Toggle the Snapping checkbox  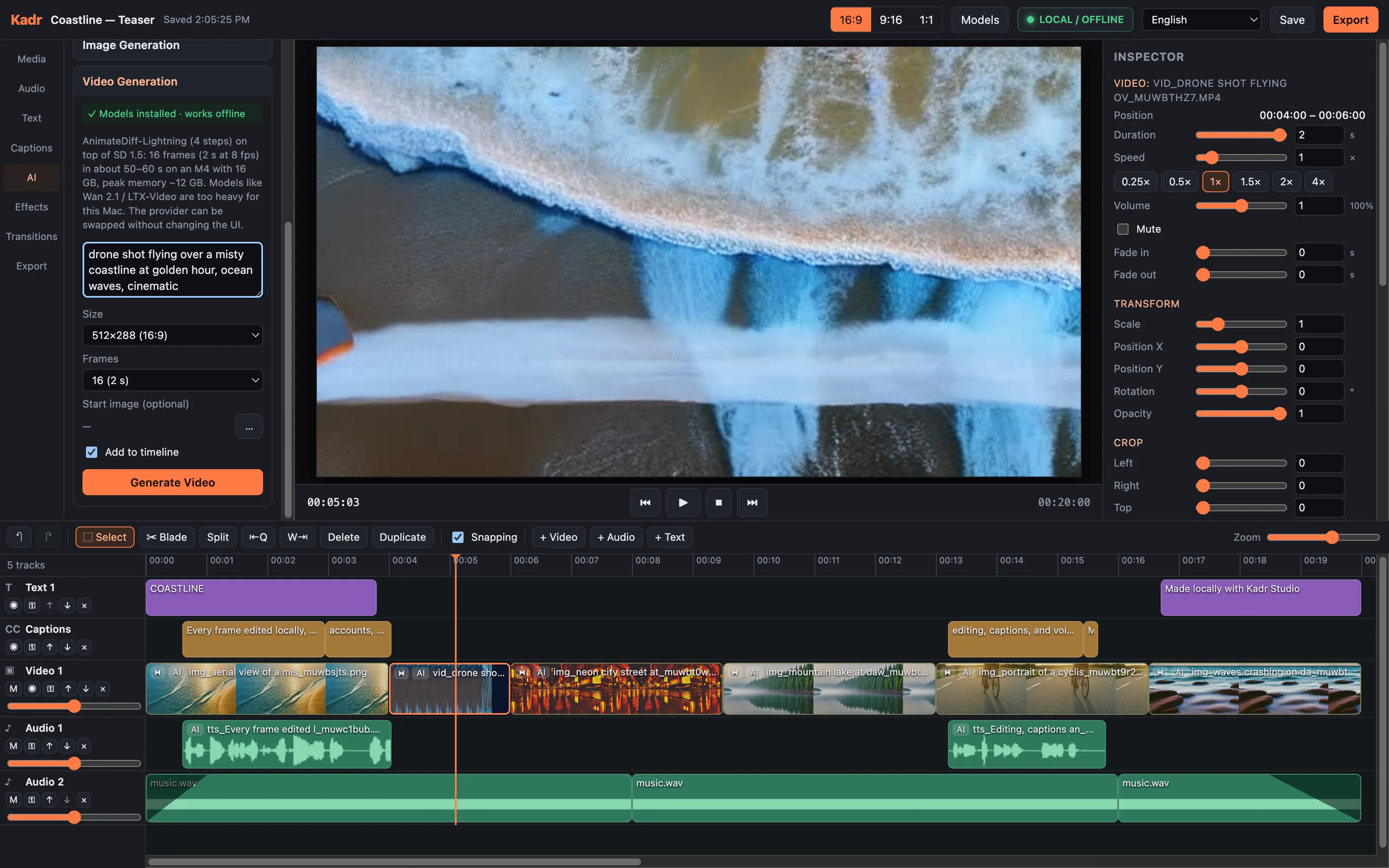click(458, 537)
